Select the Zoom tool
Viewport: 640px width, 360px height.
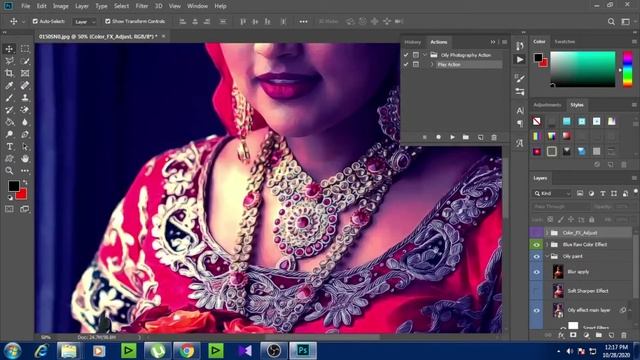[9, 171]
